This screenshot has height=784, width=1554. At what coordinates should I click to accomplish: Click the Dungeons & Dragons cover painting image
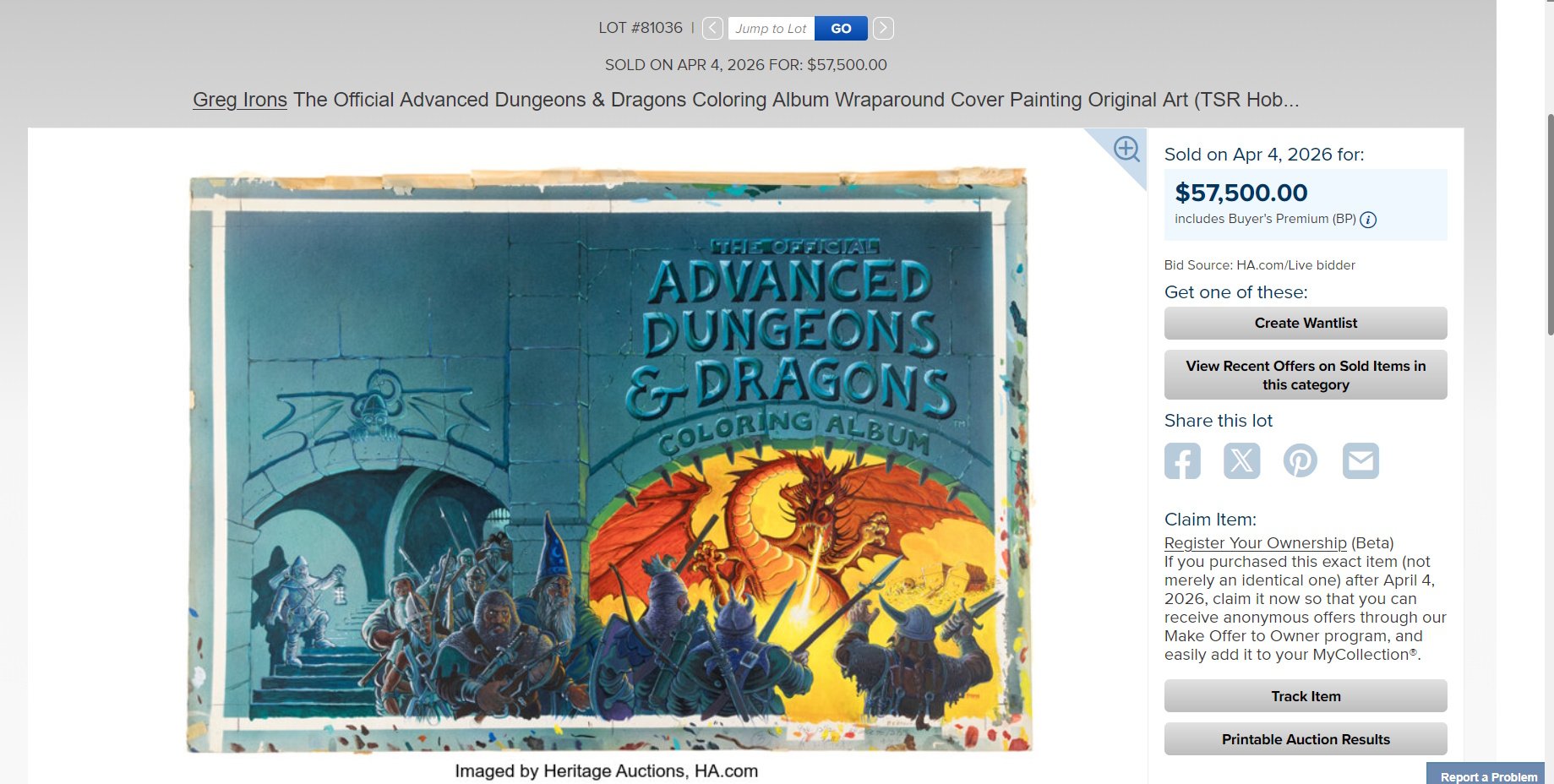608,460
